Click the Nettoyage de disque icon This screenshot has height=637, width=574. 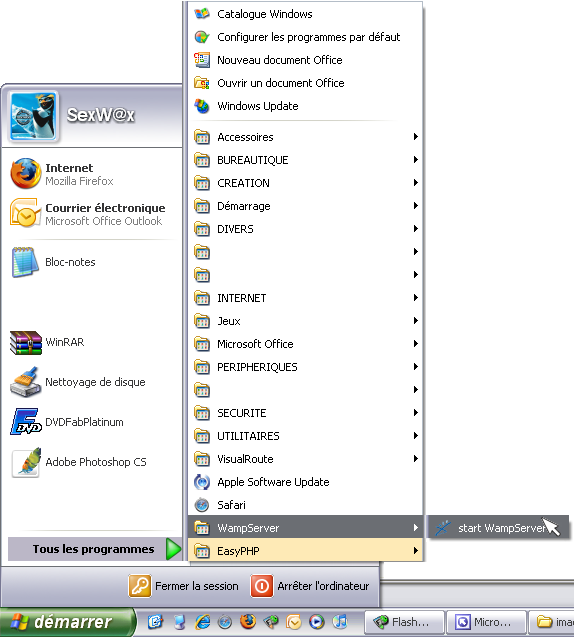[x=26, y=382]
